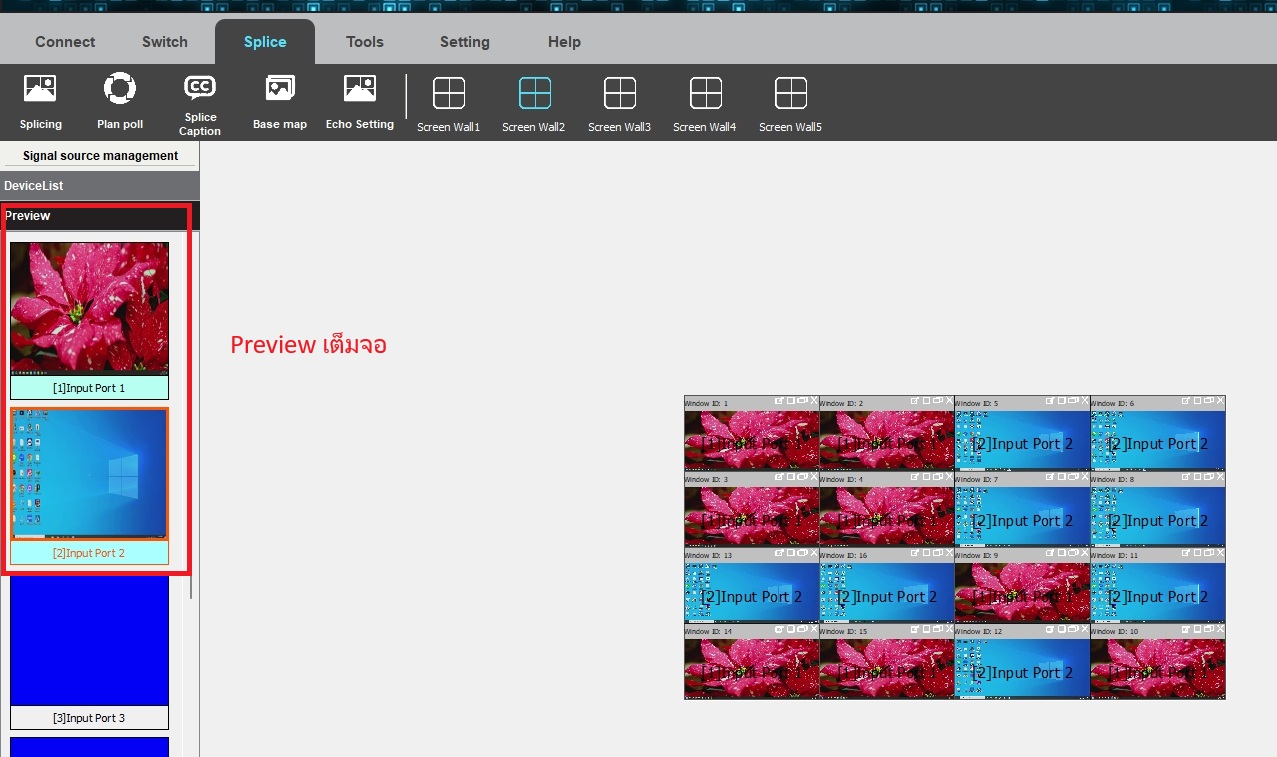The height and width of the screenshot is (757, 1277).
Task: Collapse the Preview panel header
Action: click(100, 216)
